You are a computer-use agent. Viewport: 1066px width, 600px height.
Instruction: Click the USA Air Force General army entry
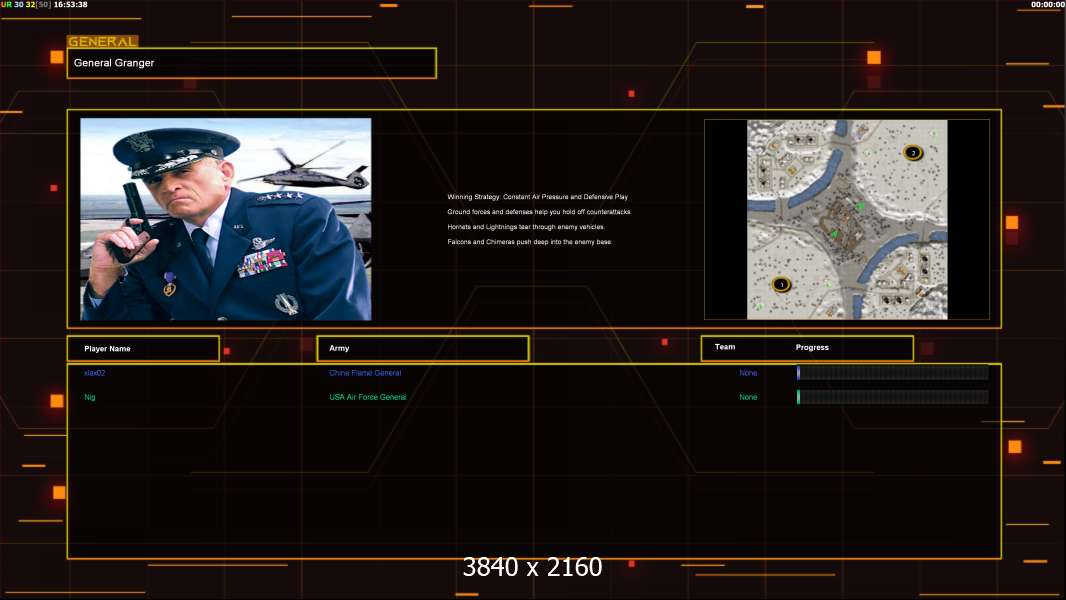pos(367,397)
